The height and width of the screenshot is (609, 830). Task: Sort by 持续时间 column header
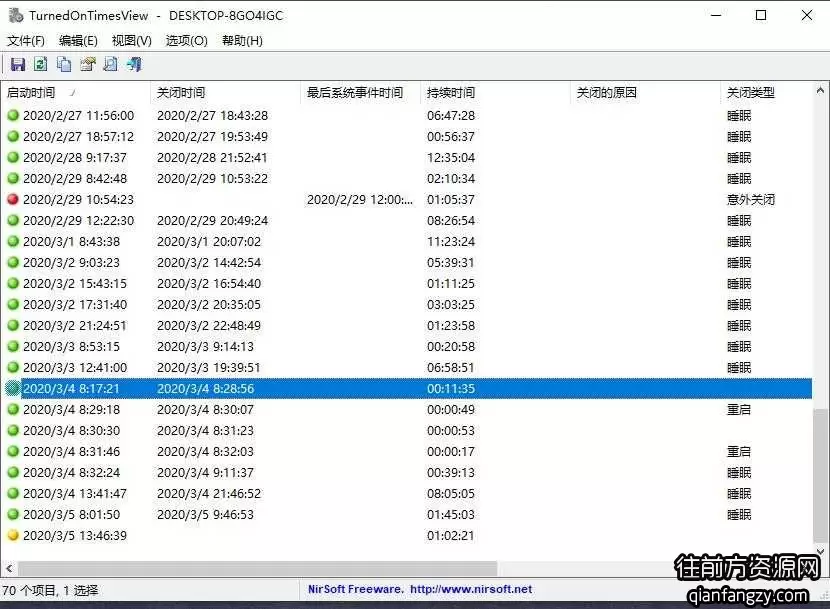coord(495,93)
